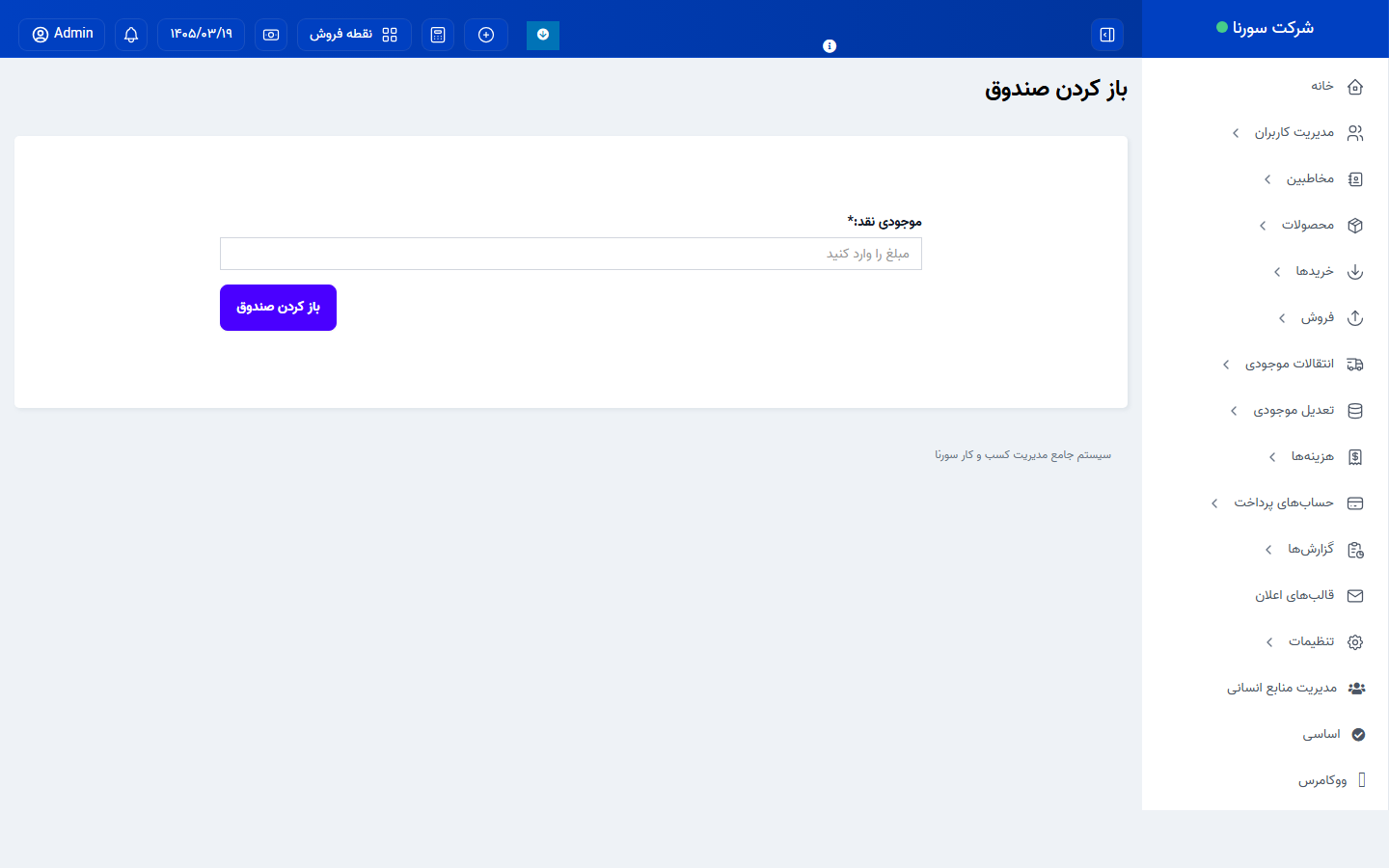Open the calculator icon in top bar
The image size is (1389, 868).
(438, 35)
